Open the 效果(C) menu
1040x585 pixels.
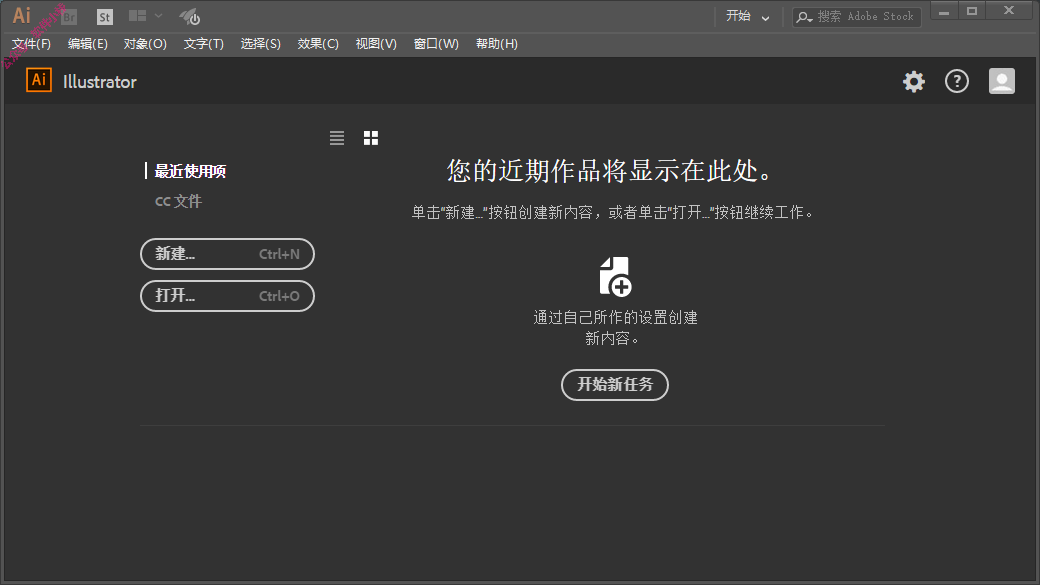[x=318, y=44]
